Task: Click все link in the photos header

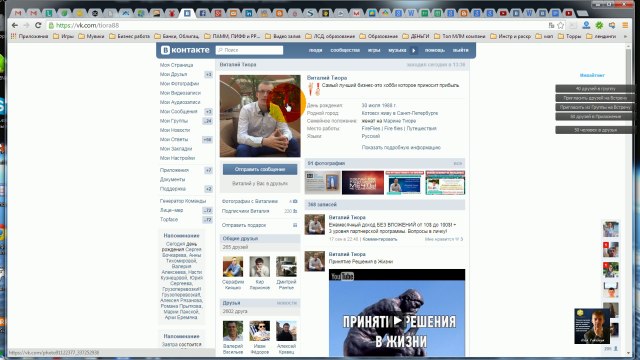Action: coord(458,163)
